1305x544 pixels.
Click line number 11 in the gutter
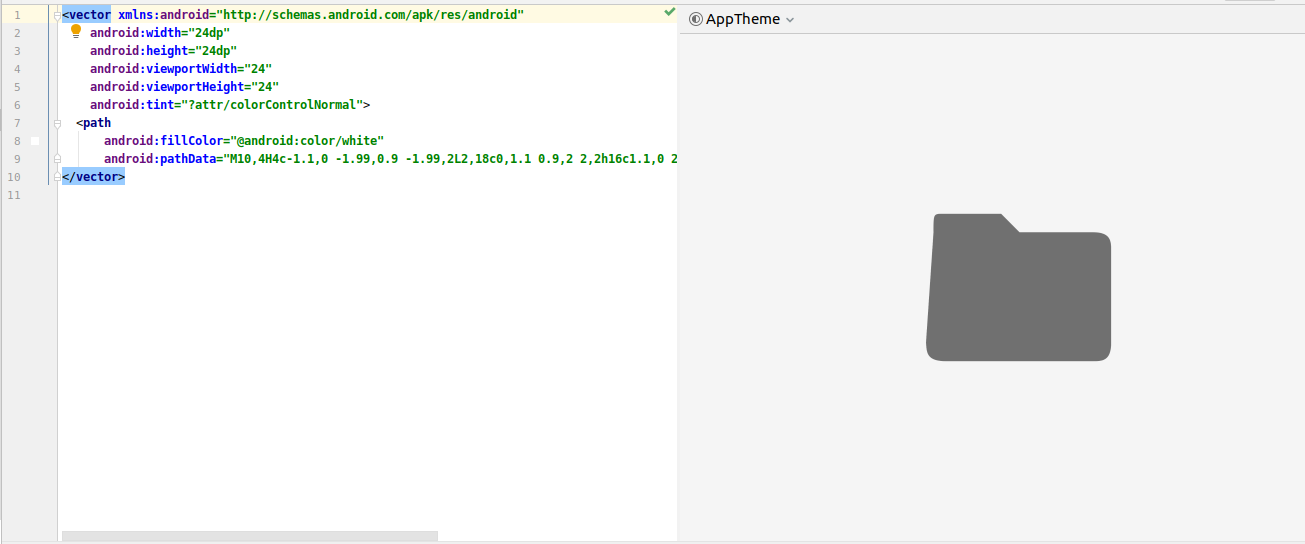point(14,195)
